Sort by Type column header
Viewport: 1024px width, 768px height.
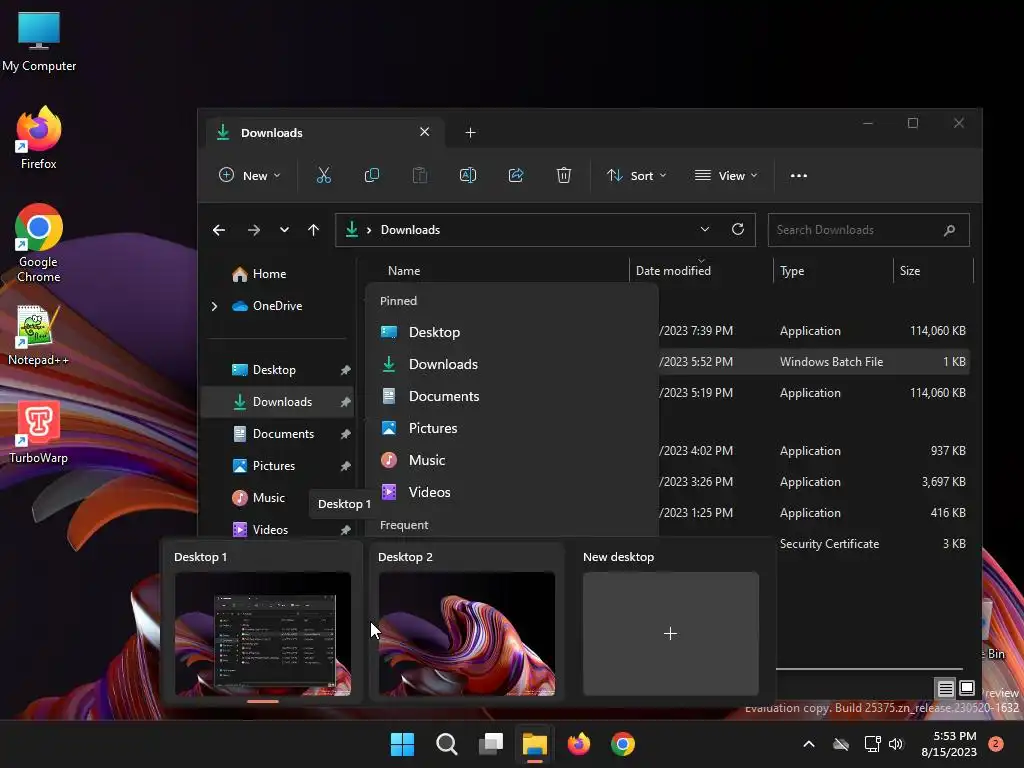792,270
